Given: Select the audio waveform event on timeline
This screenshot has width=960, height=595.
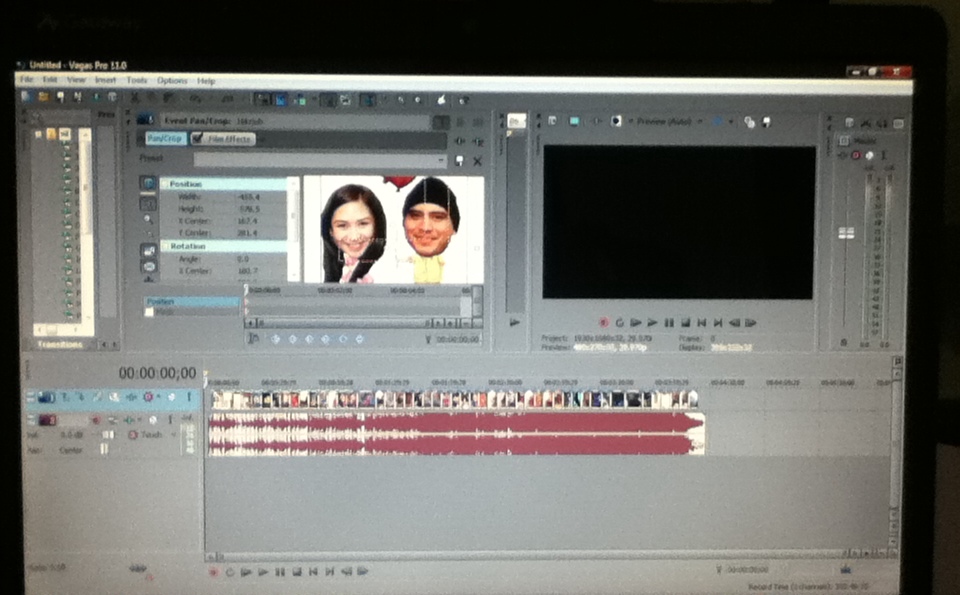Looking at the screenshot, I should 456,434.
